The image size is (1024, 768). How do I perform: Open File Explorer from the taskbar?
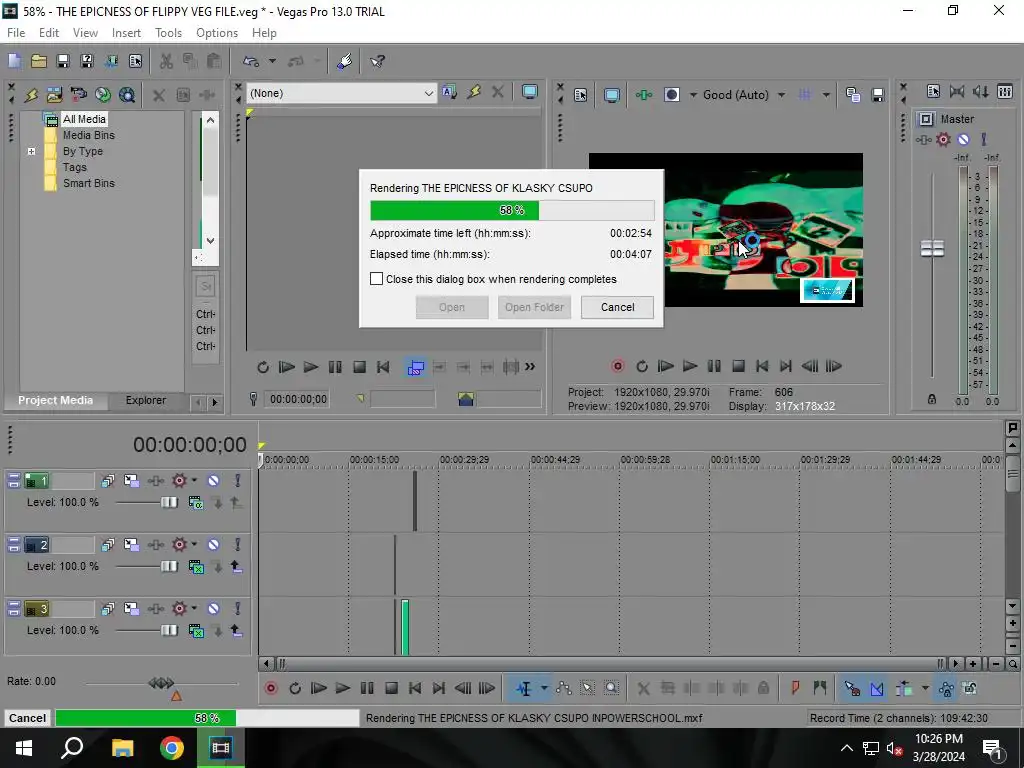122,748
